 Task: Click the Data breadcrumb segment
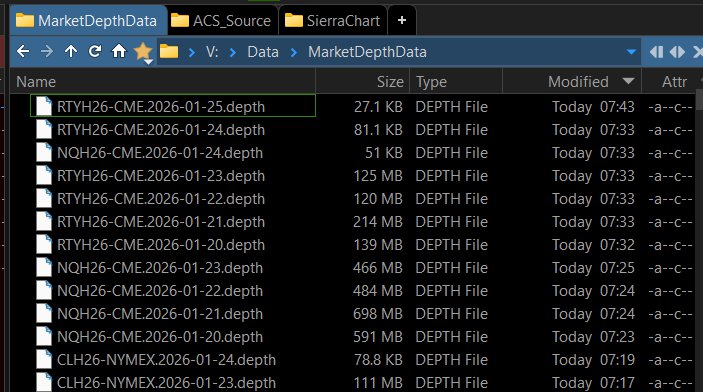pyautogui.click(x=263, y=52)
